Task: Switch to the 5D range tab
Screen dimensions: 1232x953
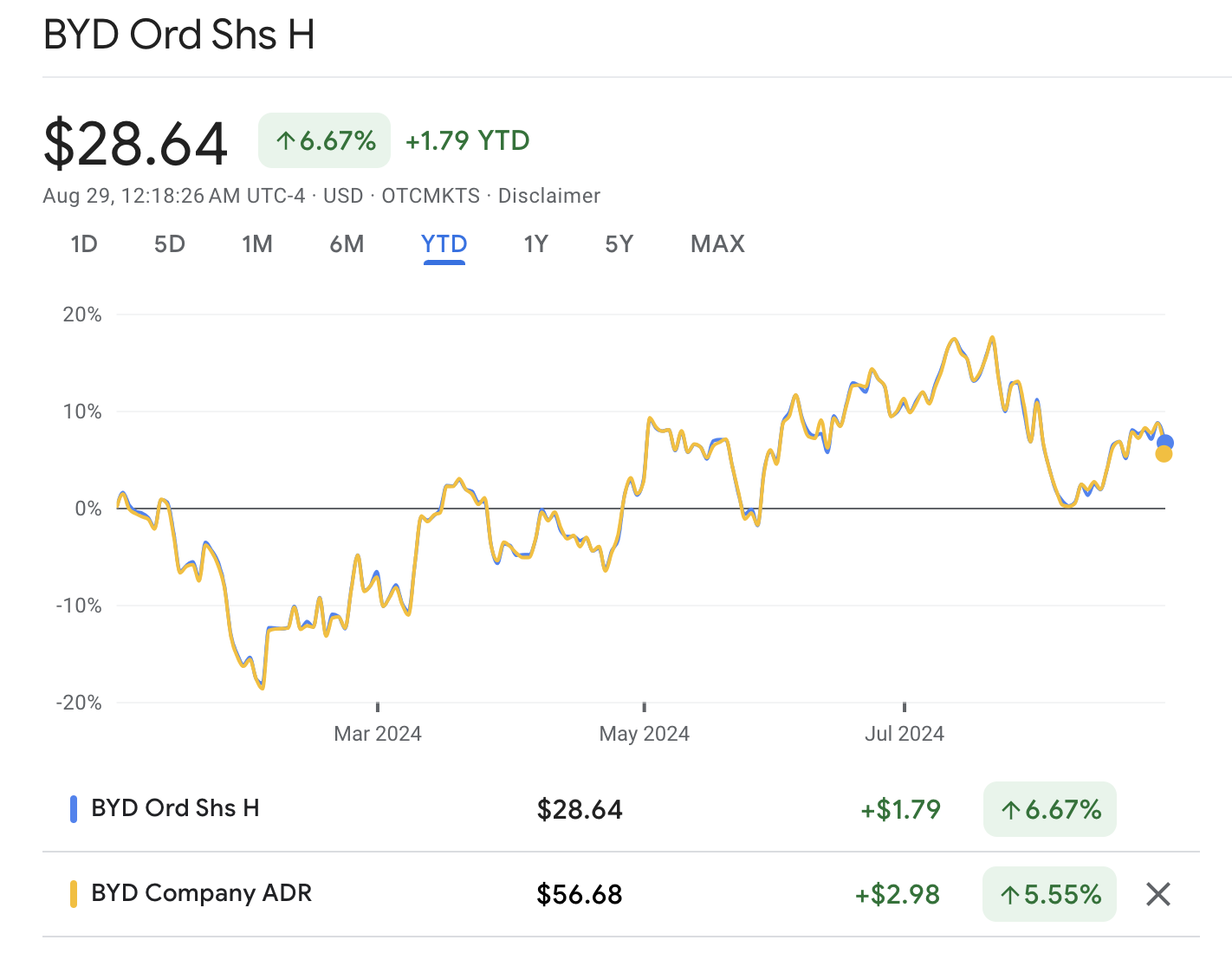Action: pyautogui.click(x=170, y=244)
